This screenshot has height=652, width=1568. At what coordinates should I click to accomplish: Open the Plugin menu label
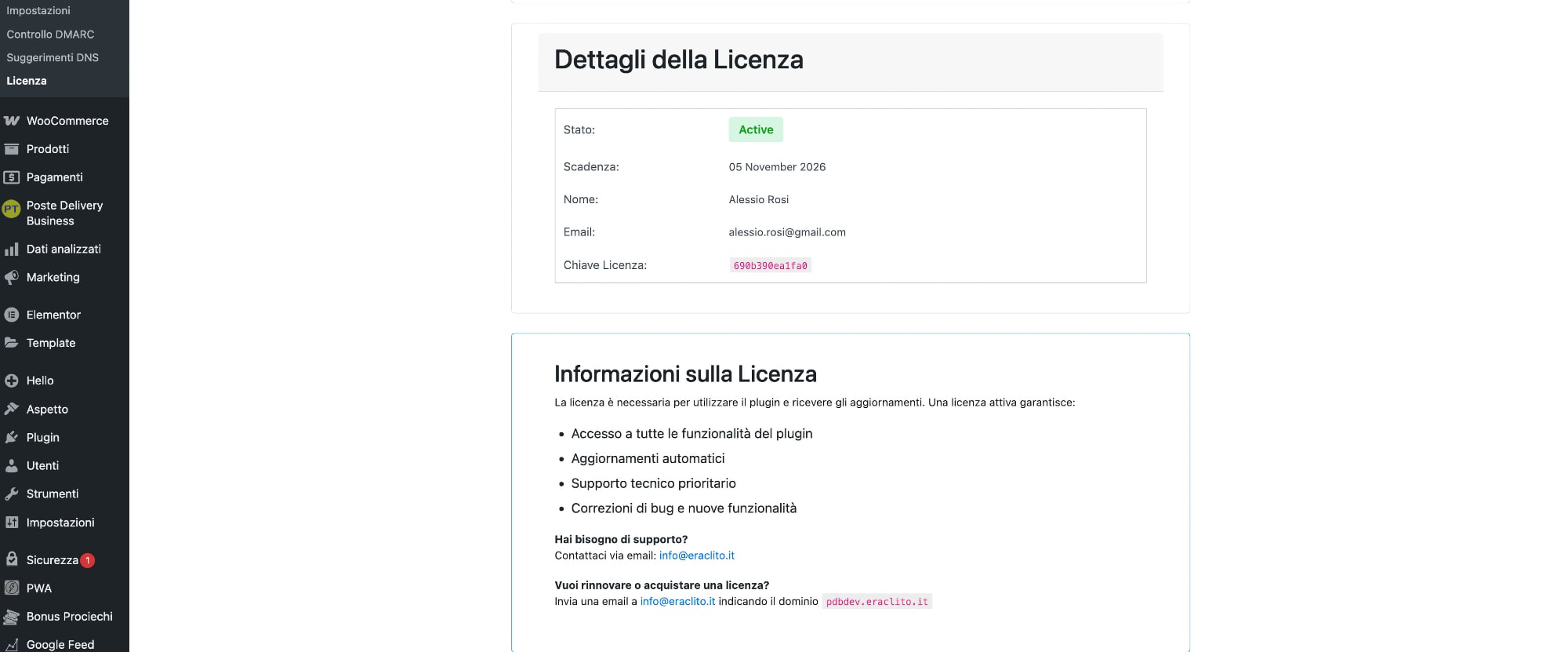43,438
